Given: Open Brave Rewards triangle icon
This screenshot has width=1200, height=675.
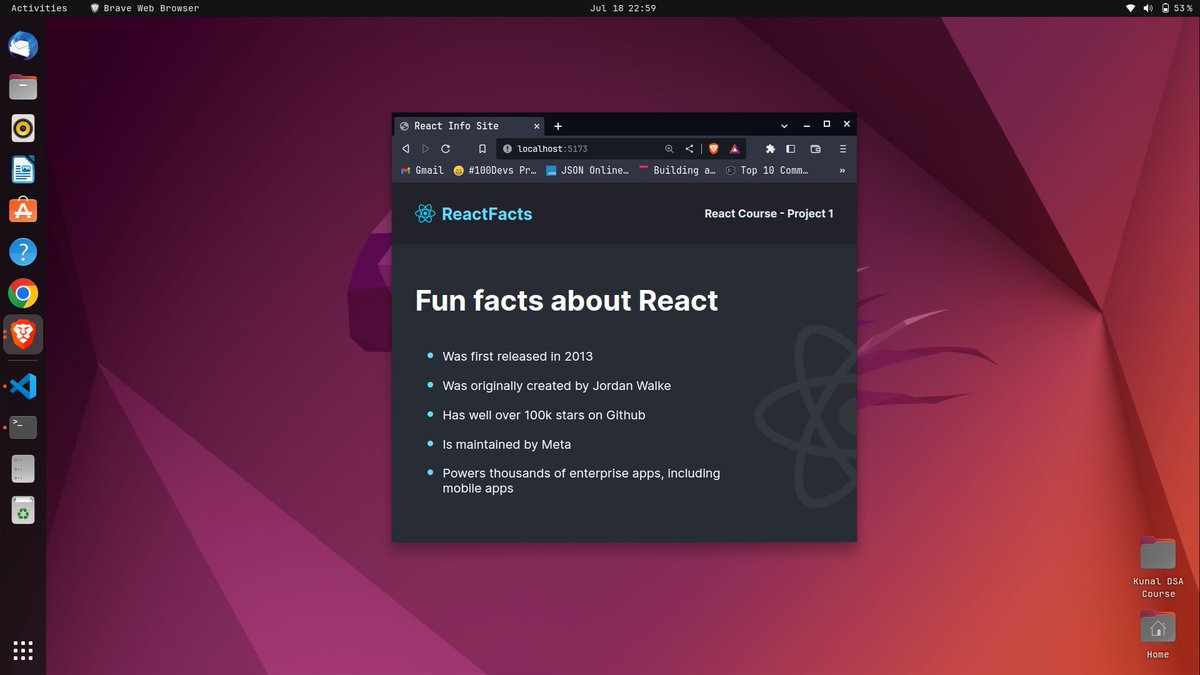Looking at the screenshot, I should (x=734, y=148).
